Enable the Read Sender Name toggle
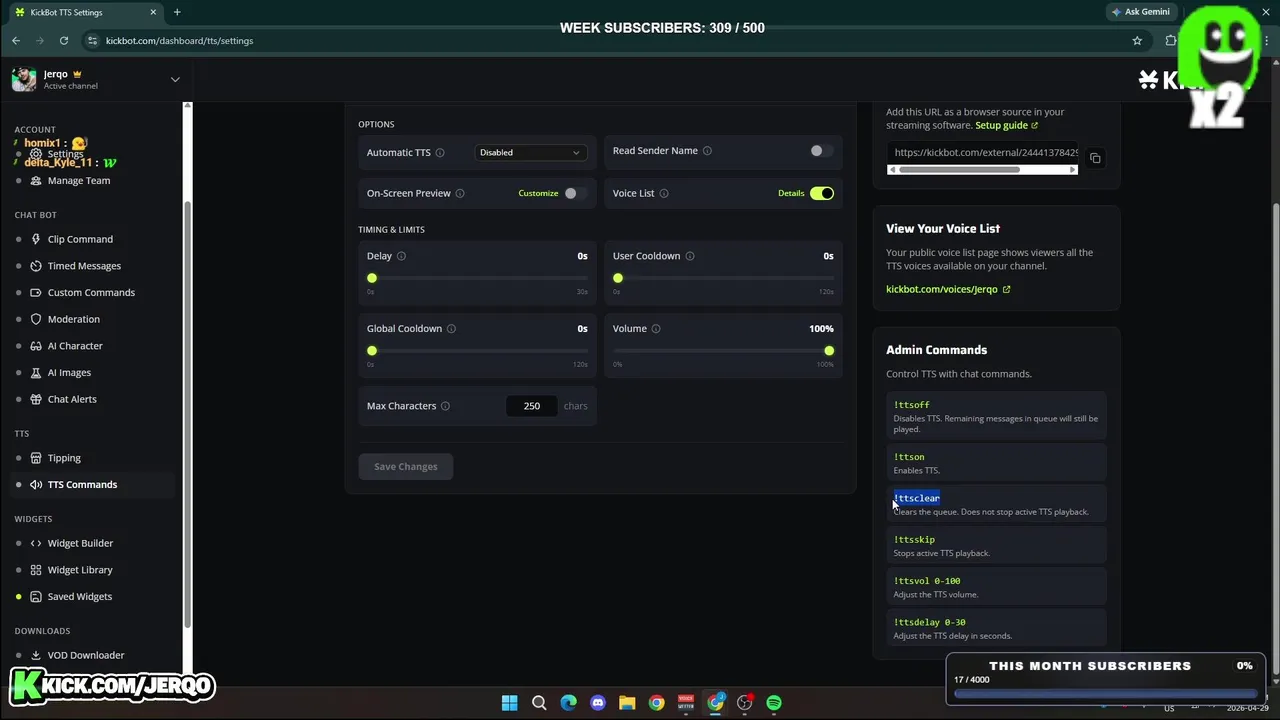 [821, 151]
